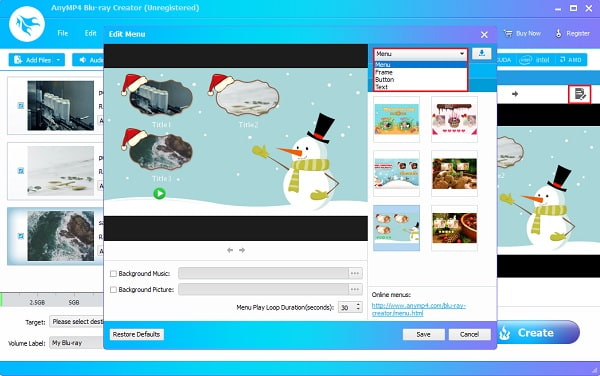Viewport: 600px width, 376px height.
Task: Go to next menu page arrow
Action: (242, 250)
